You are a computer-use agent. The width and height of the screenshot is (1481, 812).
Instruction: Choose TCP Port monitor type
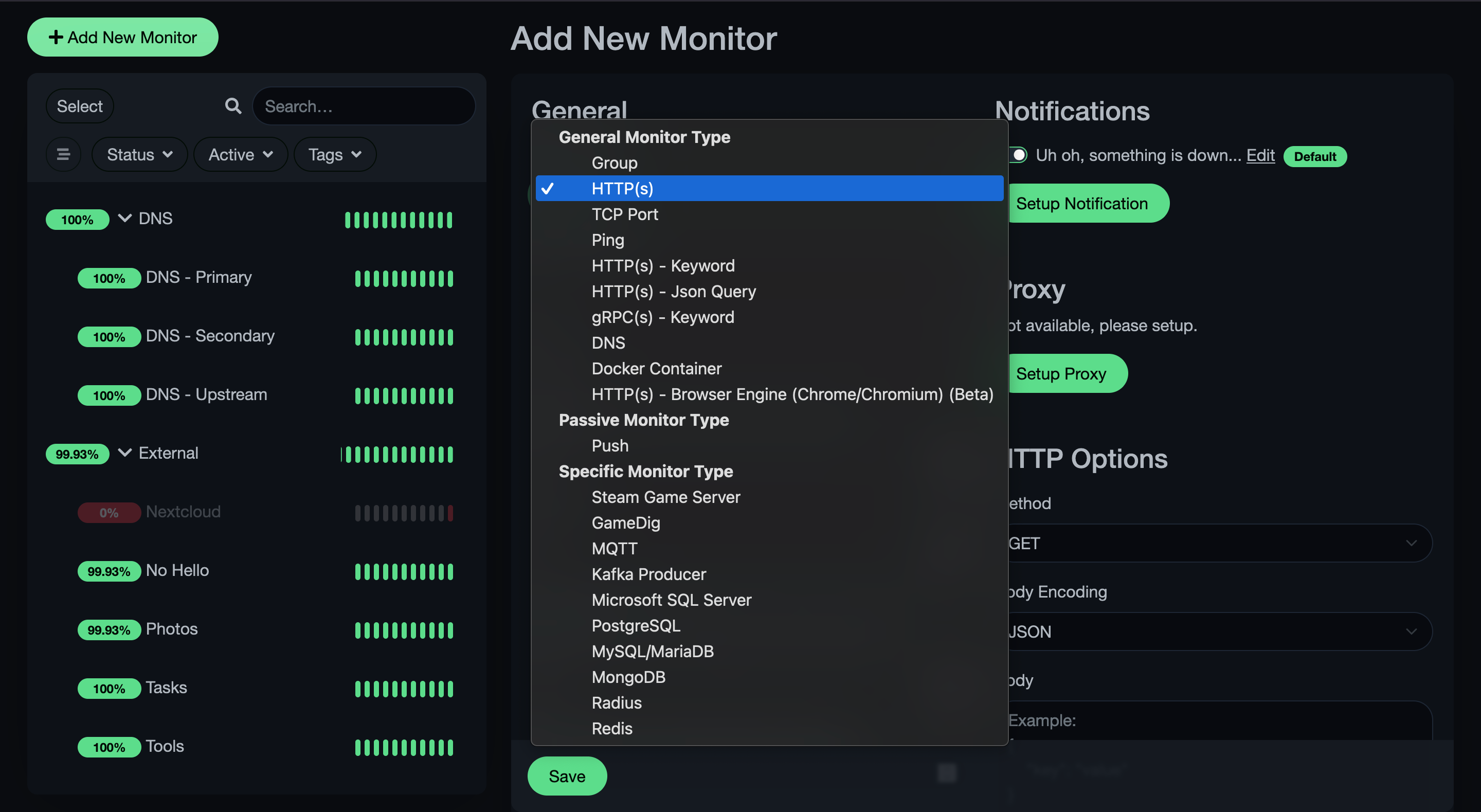pyautogui.click(x=624, y=214)
